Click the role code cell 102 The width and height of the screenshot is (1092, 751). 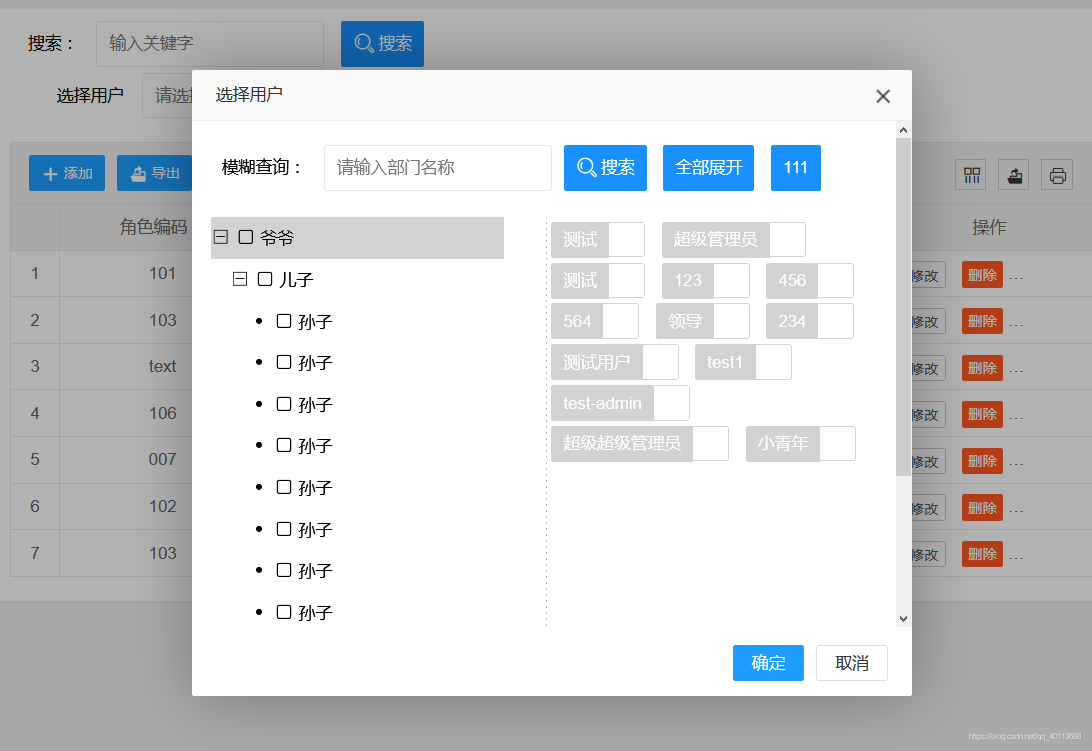pos(162,506)
